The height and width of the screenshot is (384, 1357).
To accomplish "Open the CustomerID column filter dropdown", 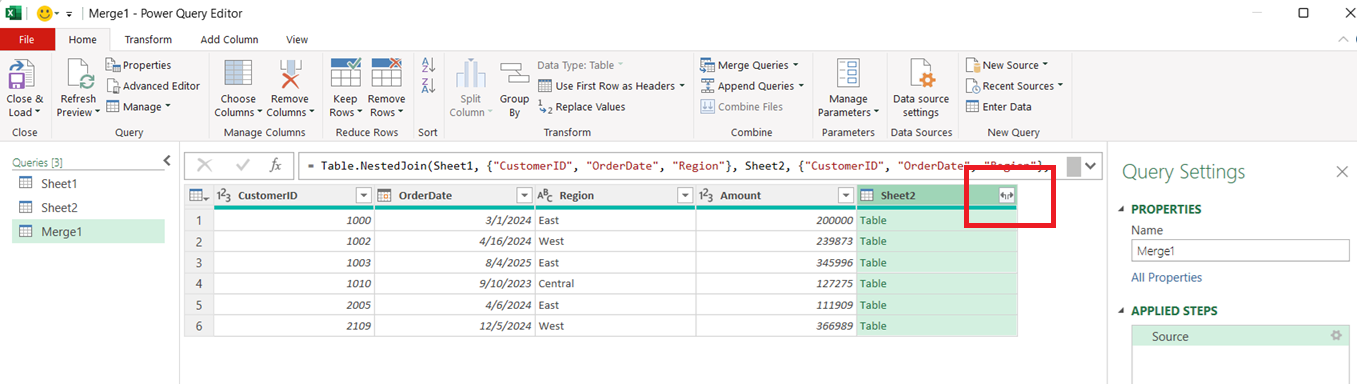I will click(x=364, y=196).
